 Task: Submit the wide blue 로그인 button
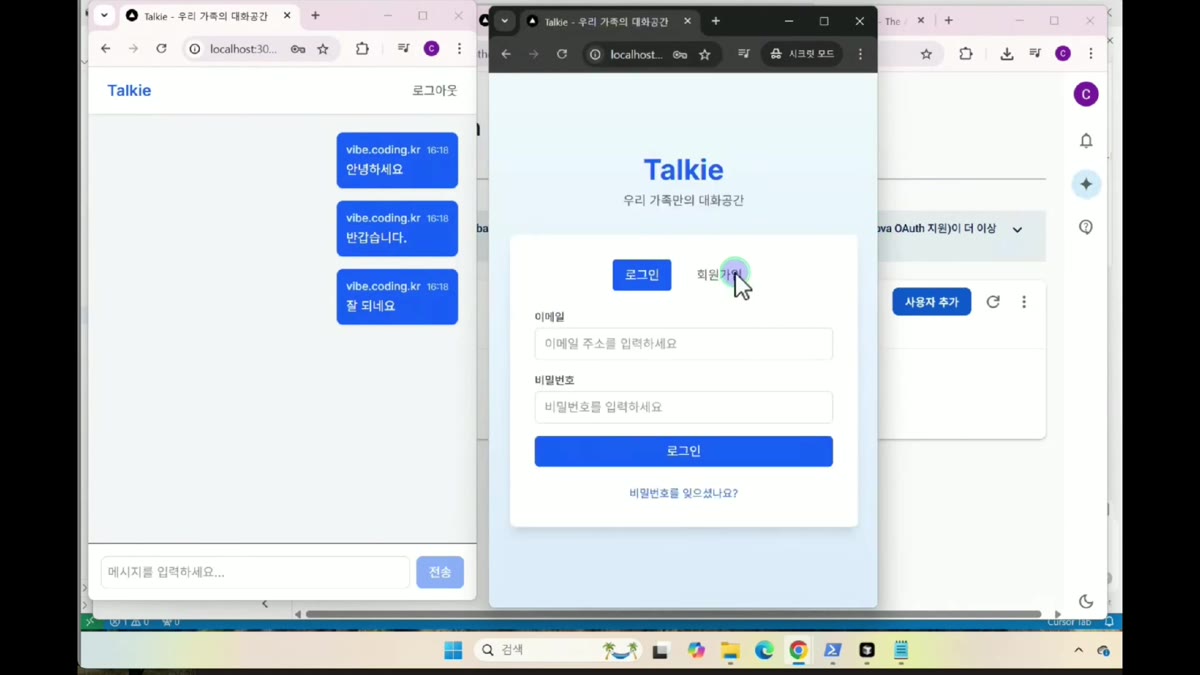pos(684,451)
